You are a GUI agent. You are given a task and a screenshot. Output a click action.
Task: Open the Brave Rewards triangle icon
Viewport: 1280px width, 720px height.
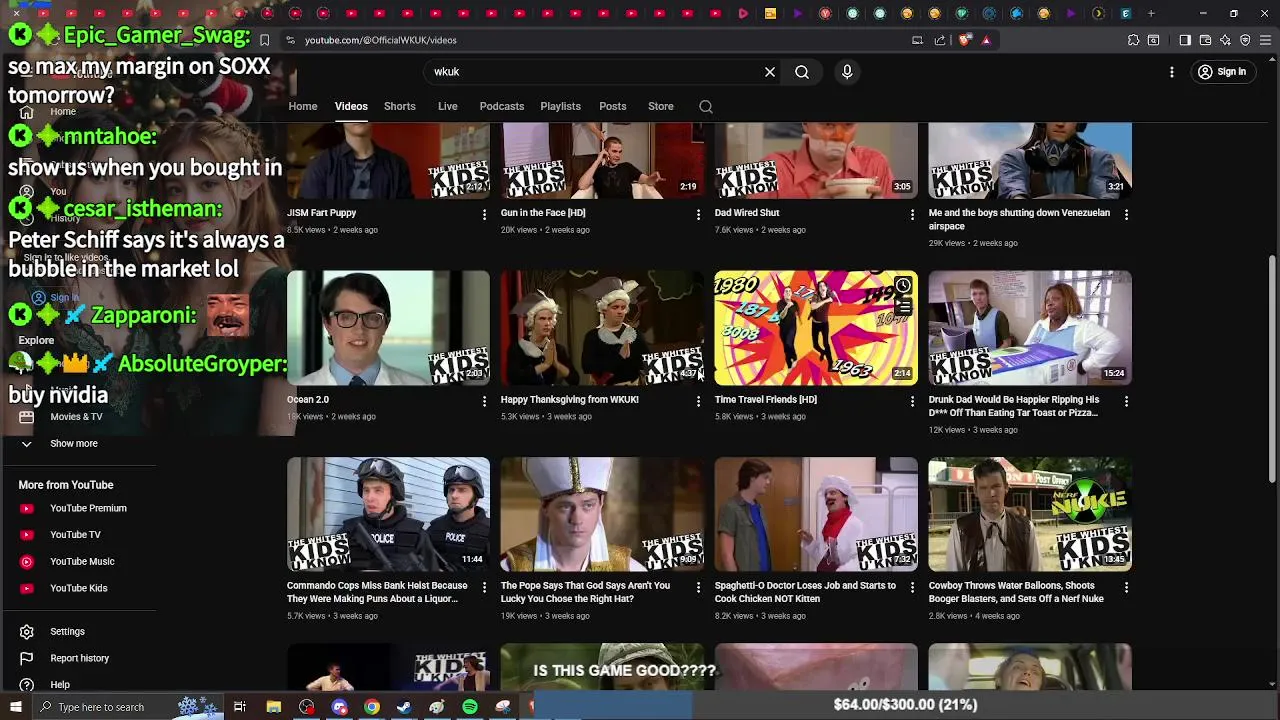pos(986,40)
